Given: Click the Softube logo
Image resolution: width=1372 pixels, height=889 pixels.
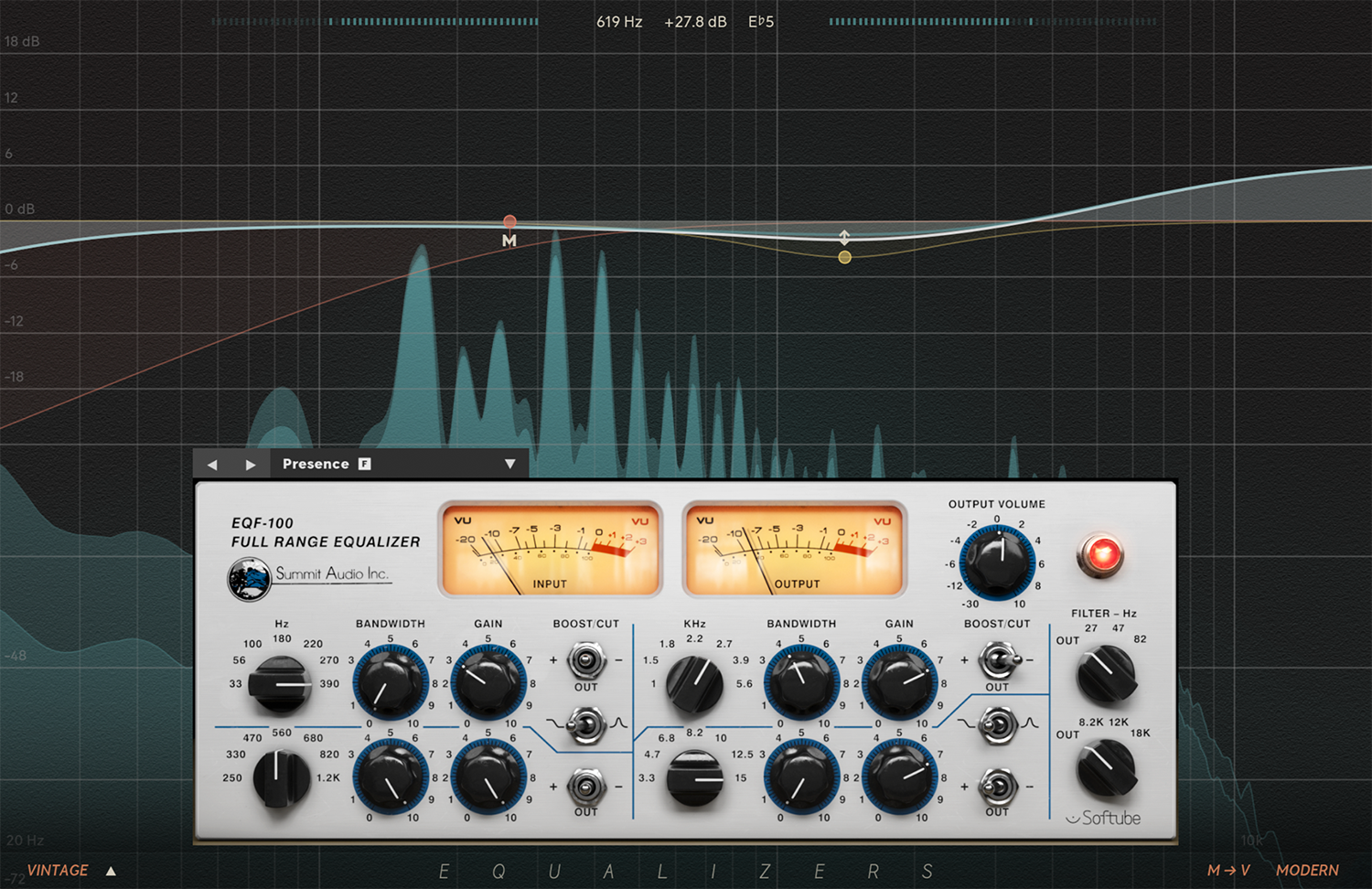Looking at the screenshot, I should 1104,818.
